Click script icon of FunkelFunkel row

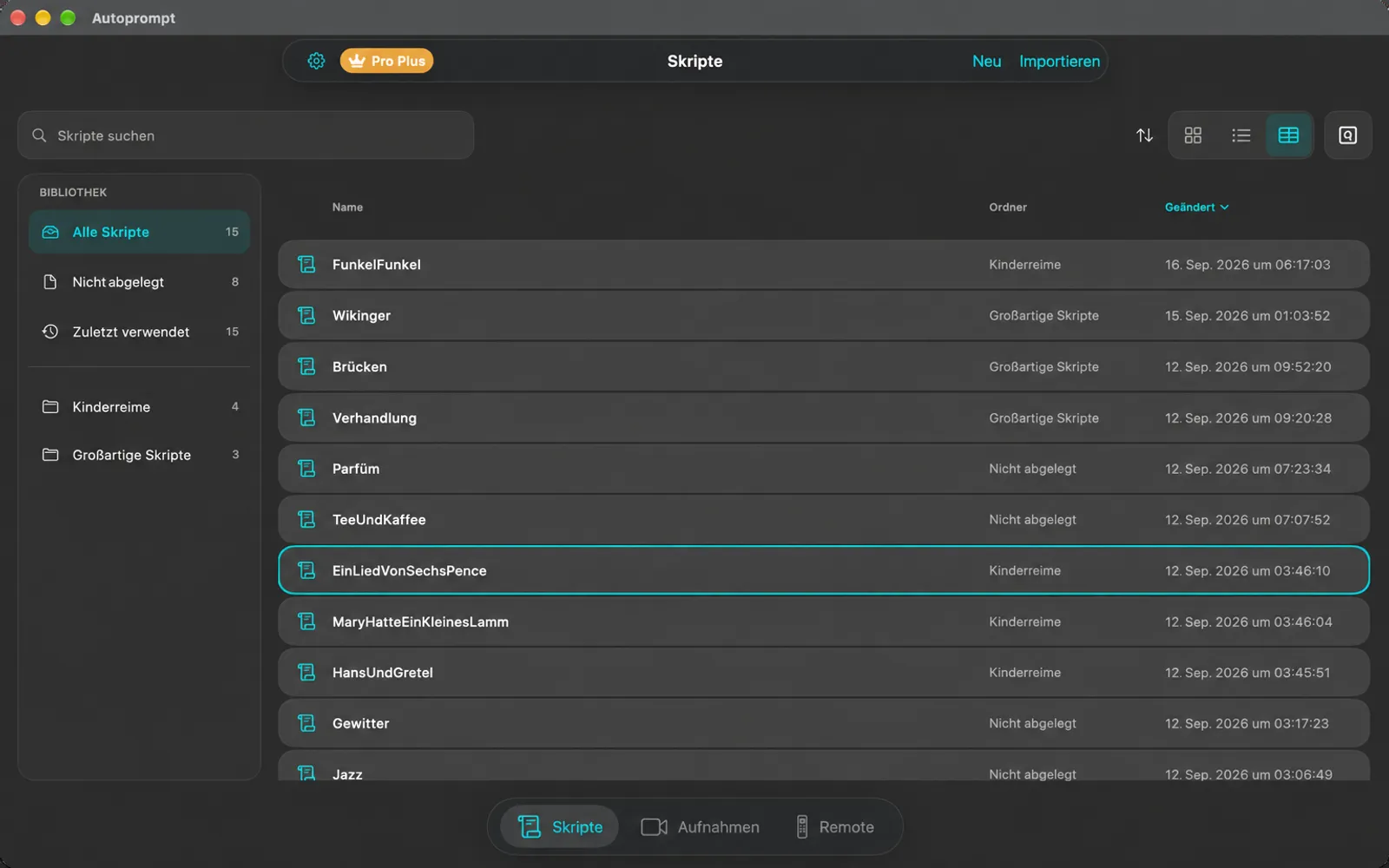[x=306, y=265]
